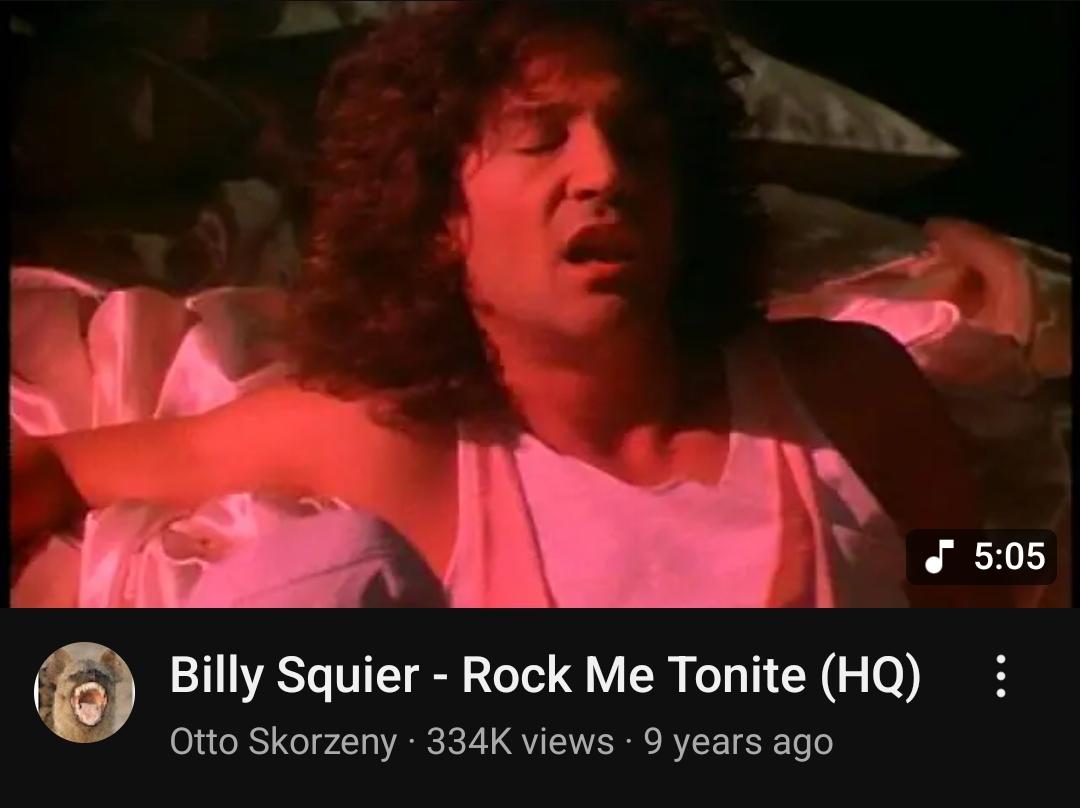This screenshot has height=808, width=1080.
Task: Play the Rock Me Tonite video thumbnail
Action: click(x=540, y=304)
